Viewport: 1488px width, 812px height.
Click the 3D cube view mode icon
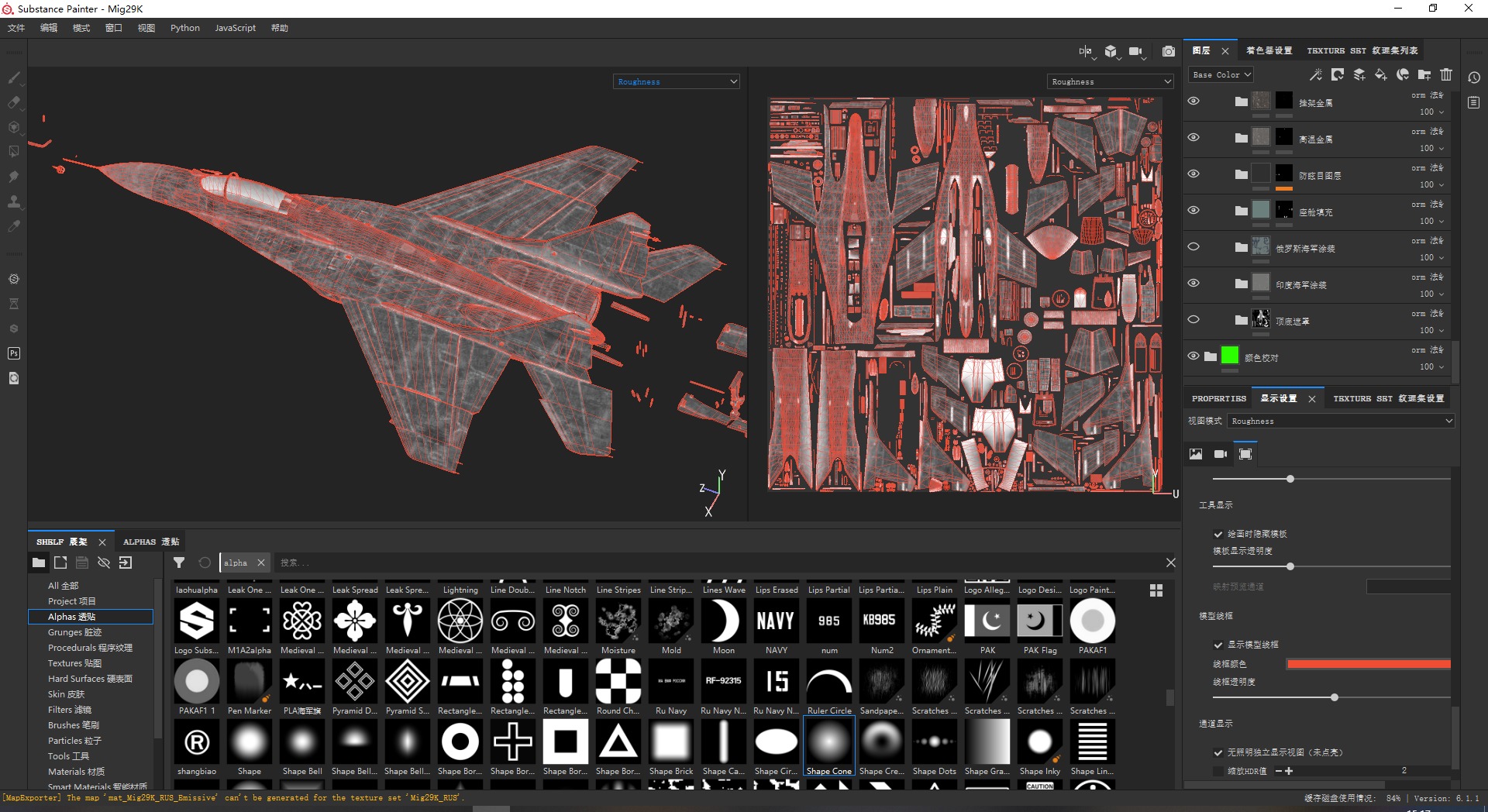coord(1111,51)
